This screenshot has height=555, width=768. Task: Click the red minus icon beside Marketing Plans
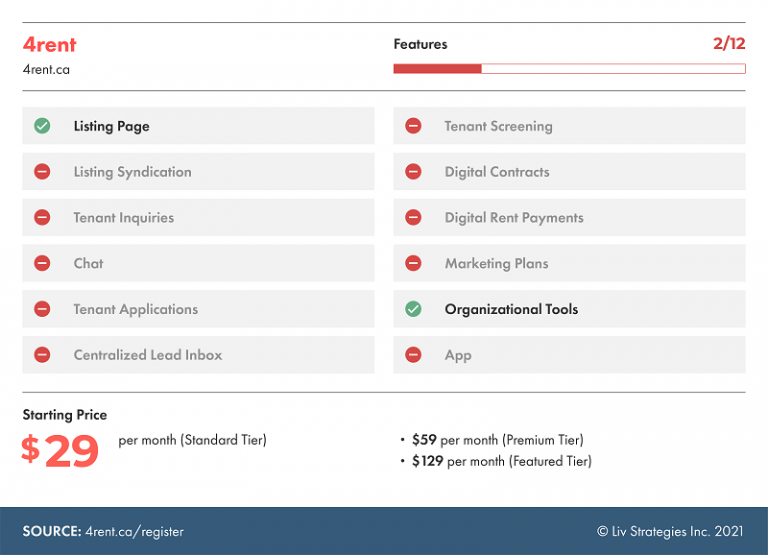tap(413, 263)
